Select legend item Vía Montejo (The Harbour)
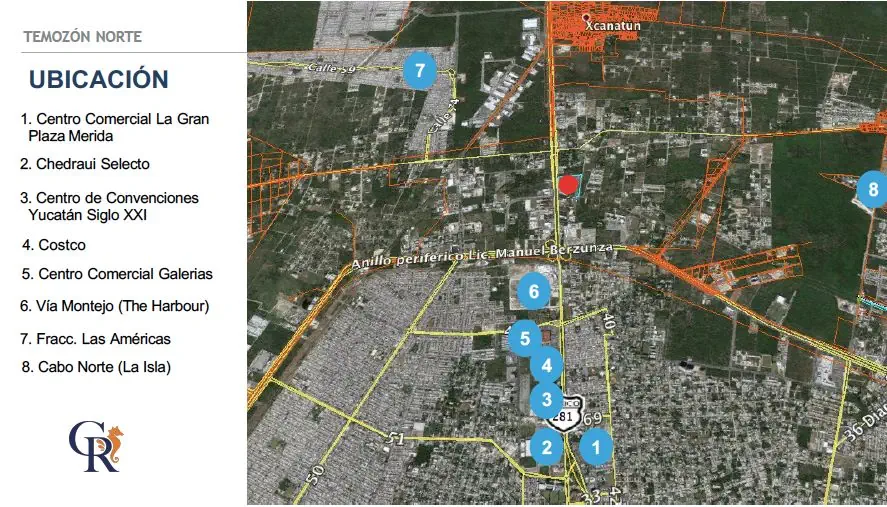This screenshot has width=887, height=507. (115, 306)
